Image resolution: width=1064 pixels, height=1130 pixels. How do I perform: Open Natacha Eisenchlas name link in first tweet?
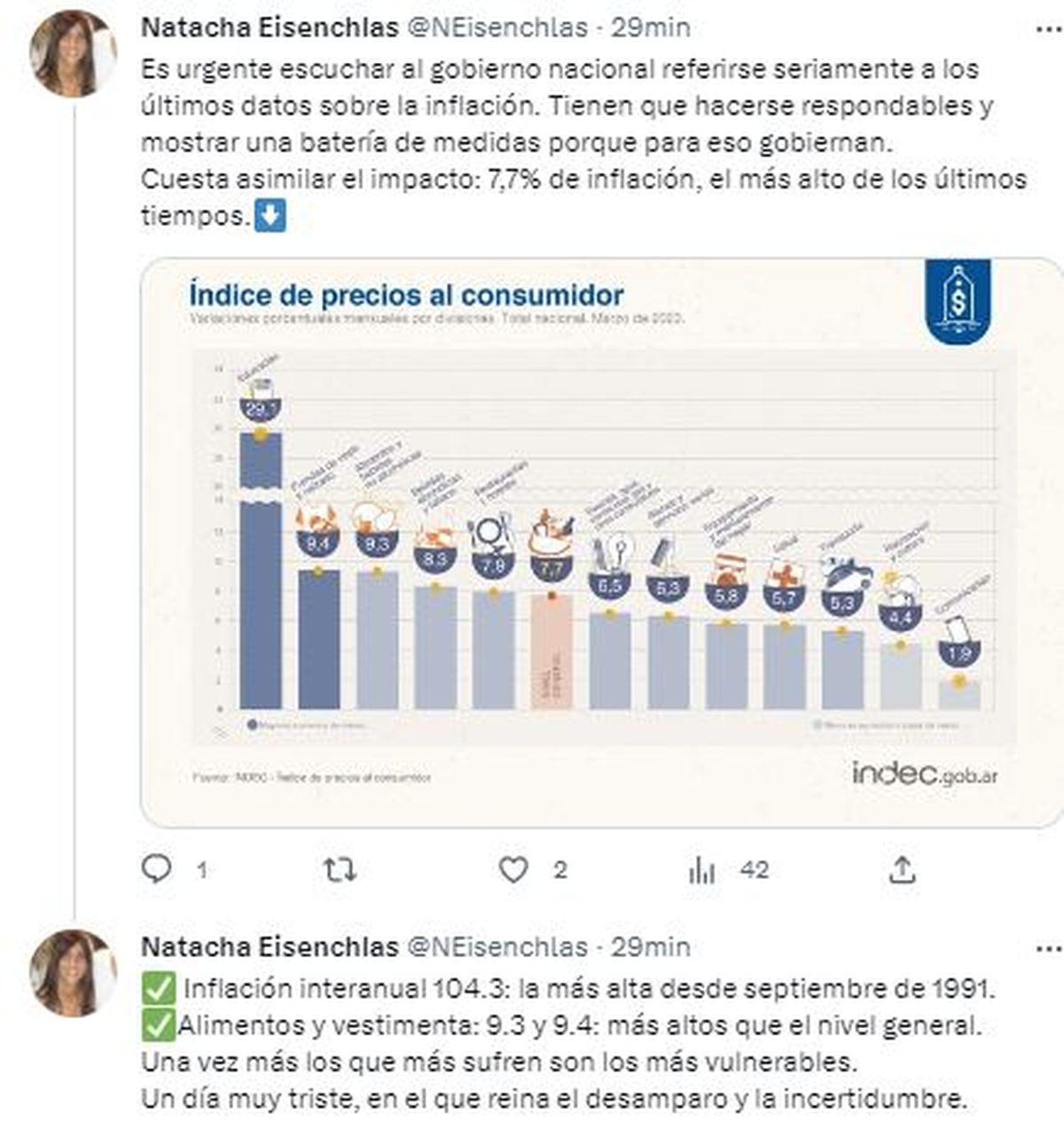pyautogui.click(x=270, y=28)
